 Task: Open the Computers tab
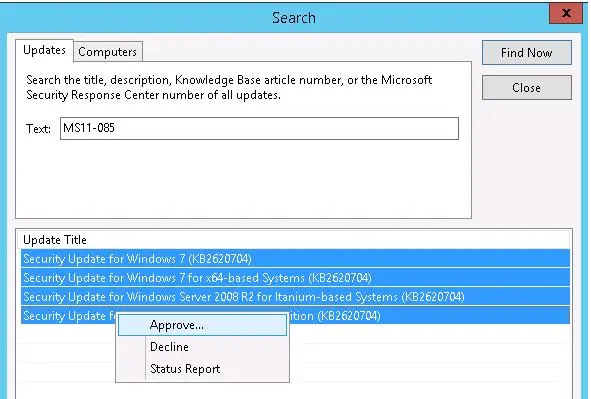tap(107, 52)
